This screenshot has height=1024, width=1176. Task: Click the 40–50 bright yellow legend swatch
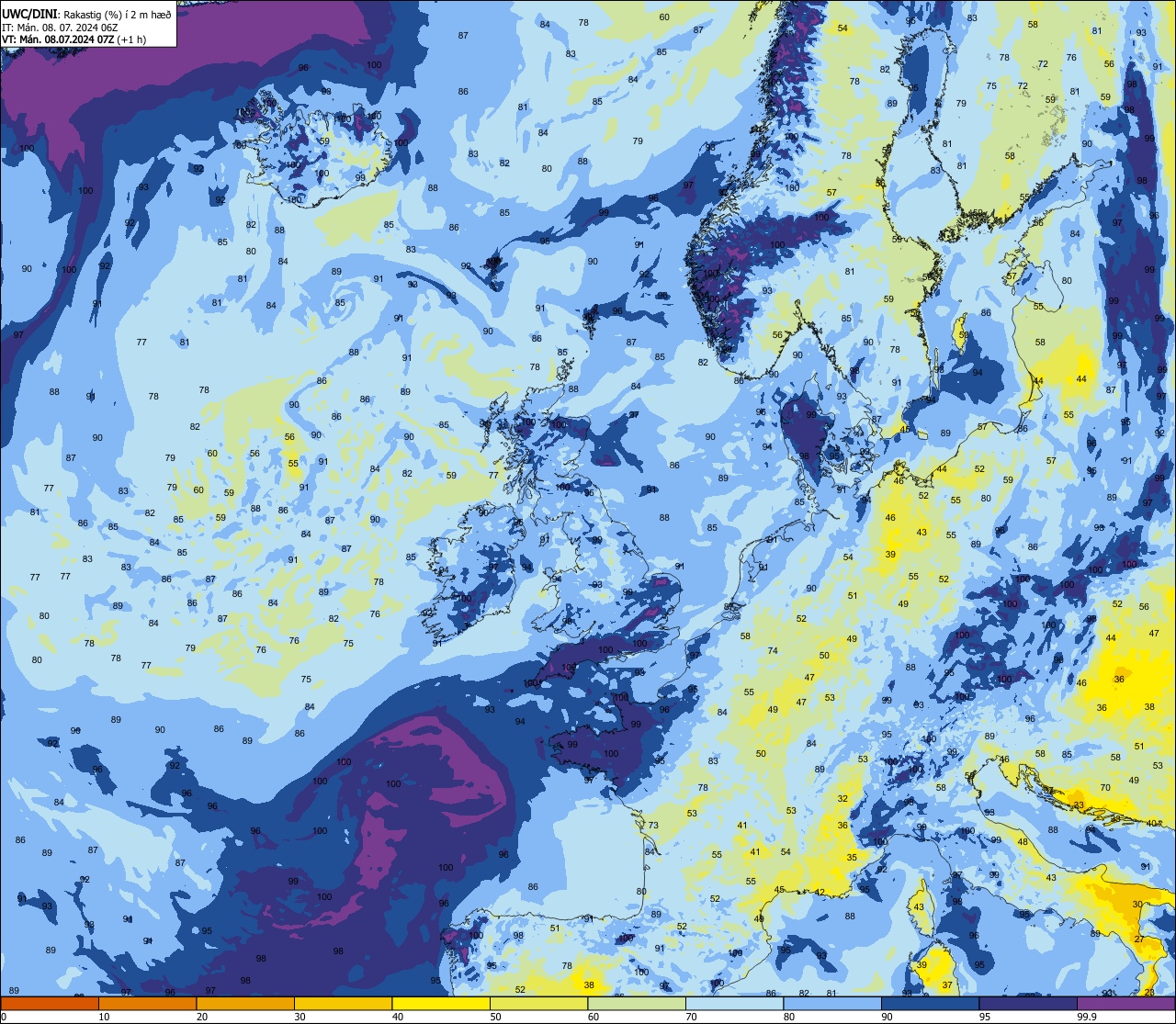441,1003
